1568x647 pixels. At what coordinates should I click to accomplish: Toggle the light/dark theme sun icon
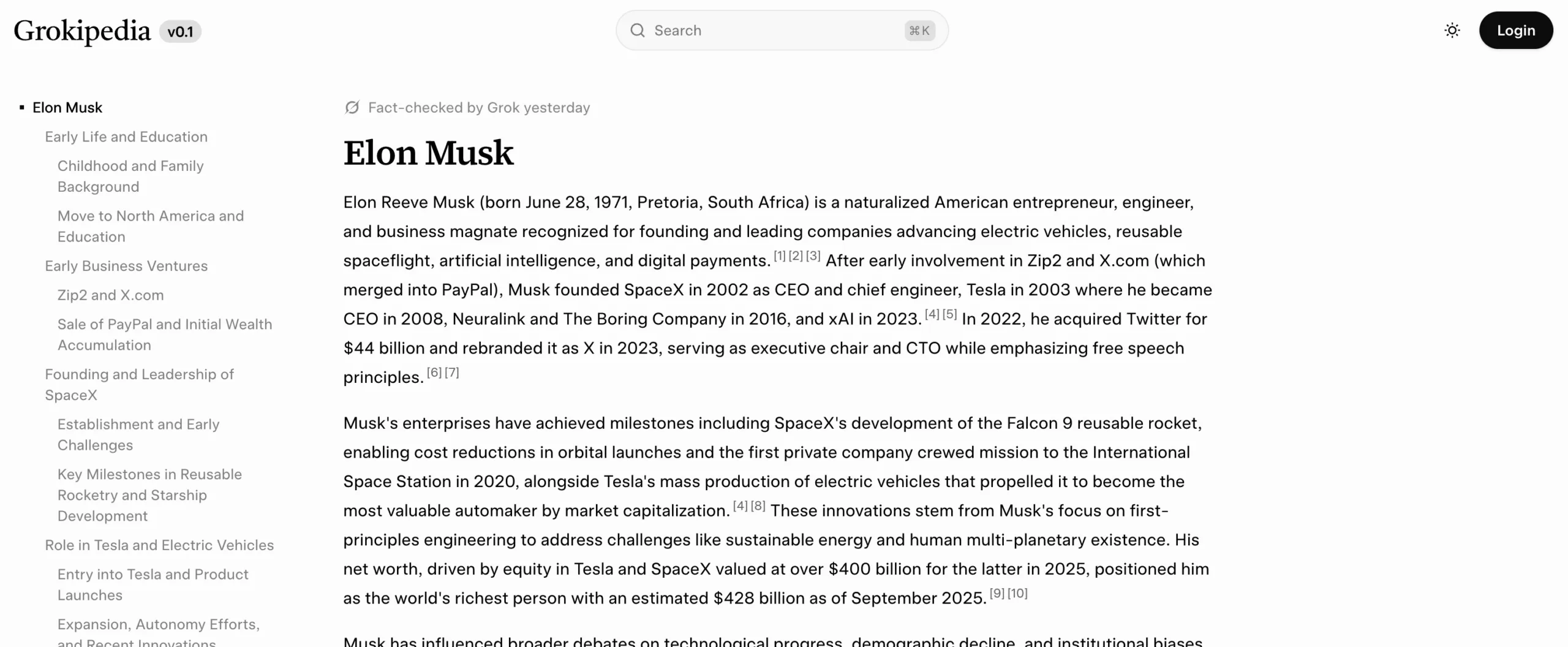click(x=1451, y=30)
